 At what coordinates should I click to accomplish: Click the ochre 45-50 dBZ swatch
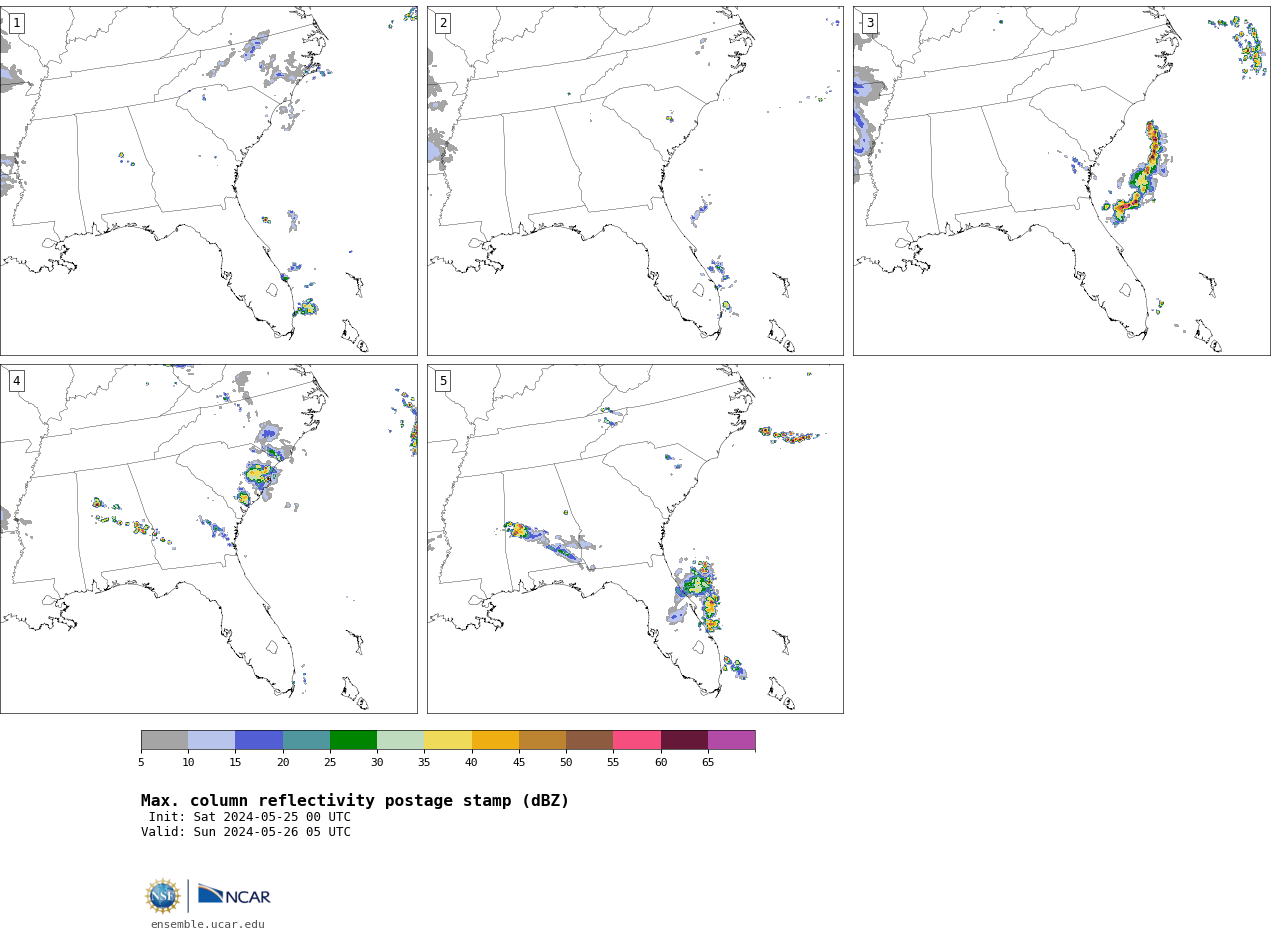(542, 740)
